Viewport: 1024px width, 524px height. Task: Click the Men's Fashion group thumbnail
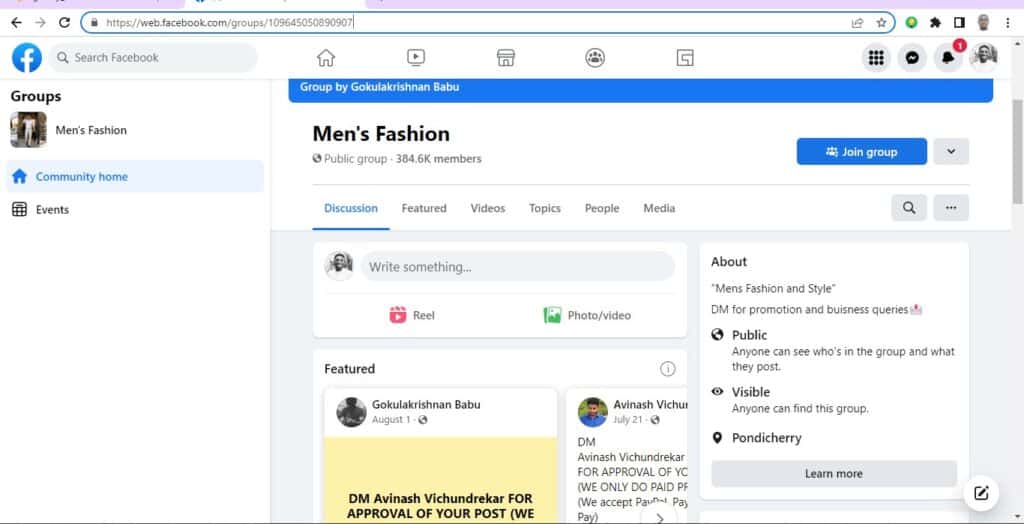28,130
